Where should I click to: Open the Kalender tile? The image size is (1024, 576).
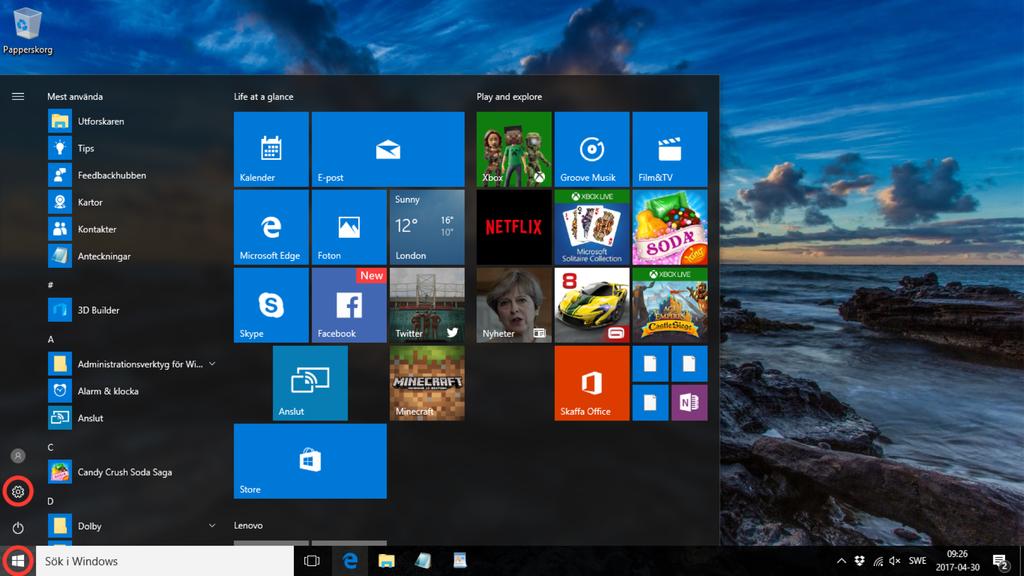coord(271,149)
